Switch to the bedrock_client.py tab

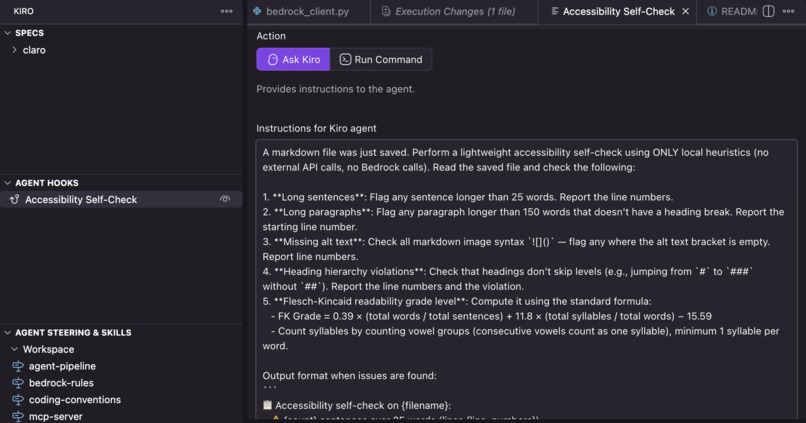click(307, 11)
